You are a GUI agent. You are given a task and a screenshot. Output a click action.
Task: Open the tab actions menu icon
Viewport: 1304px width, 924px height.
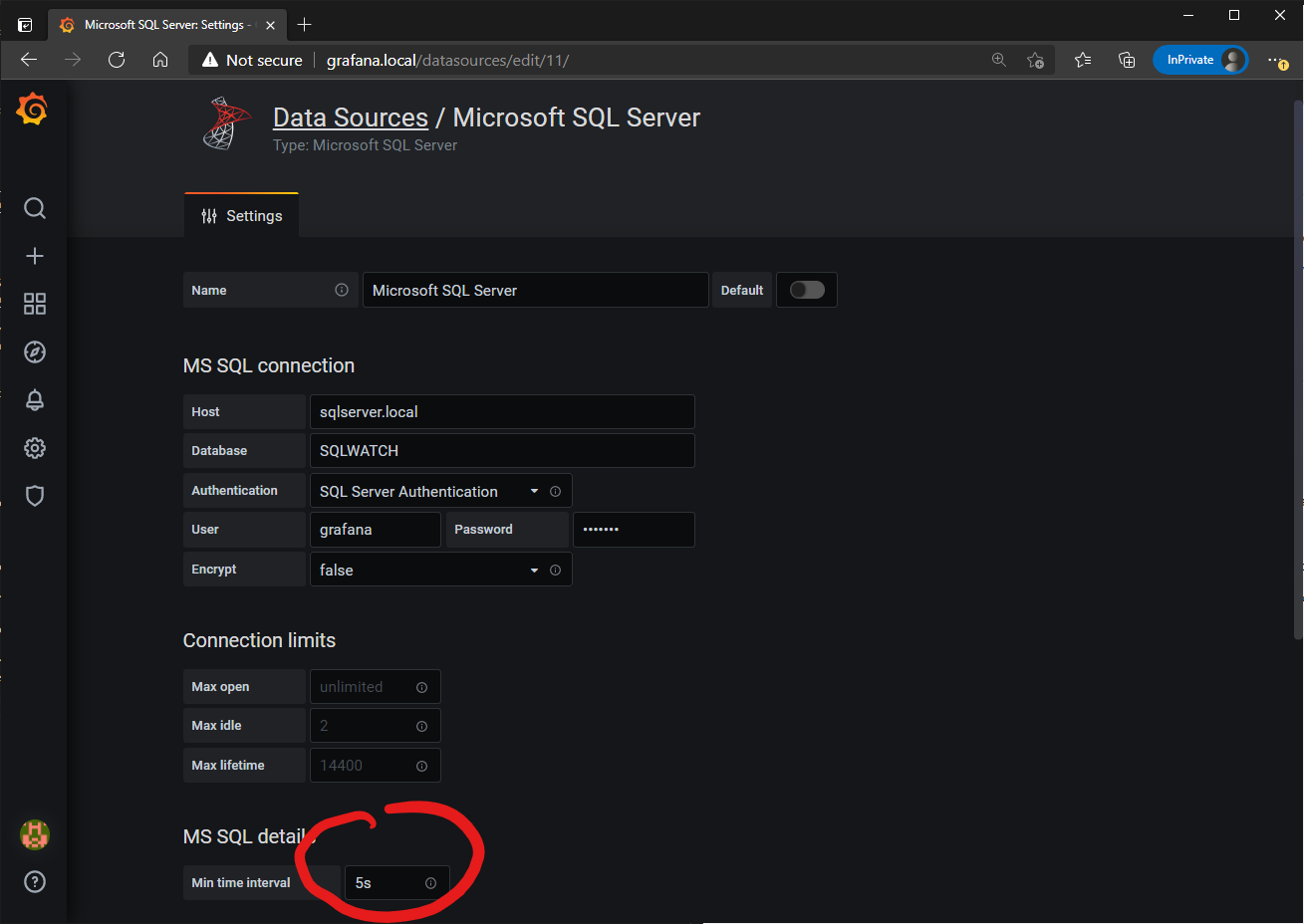[x=25, y=25]
